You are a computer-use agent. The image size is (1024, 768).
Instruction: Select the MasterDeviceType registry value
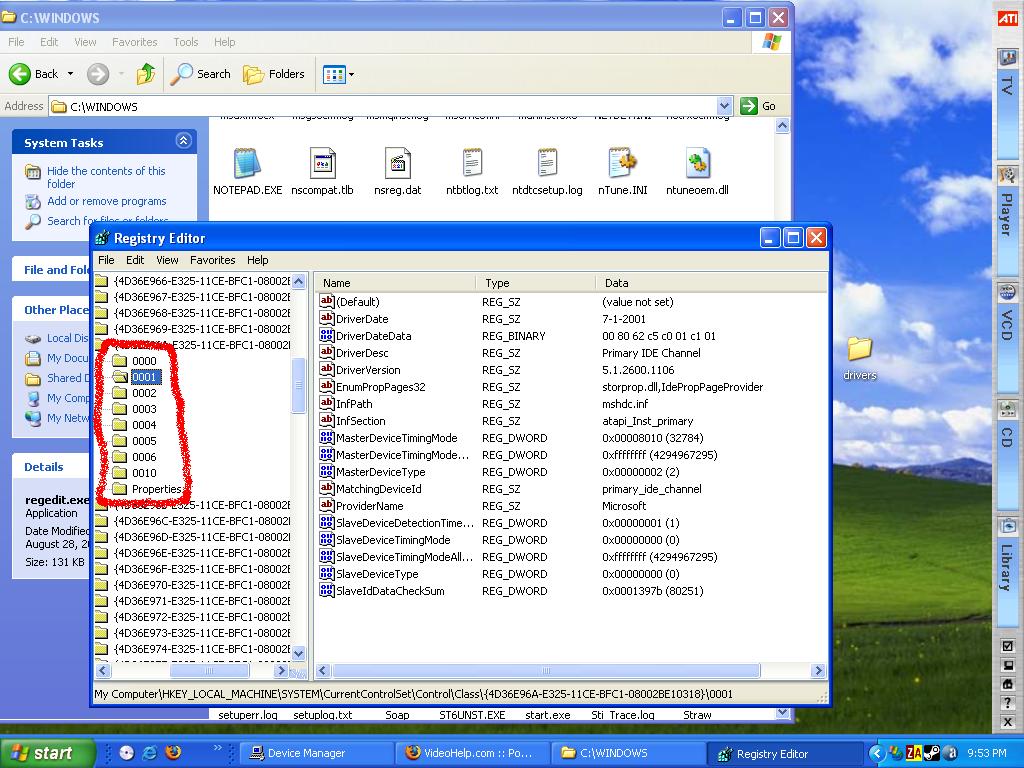[x=380, y=472]
